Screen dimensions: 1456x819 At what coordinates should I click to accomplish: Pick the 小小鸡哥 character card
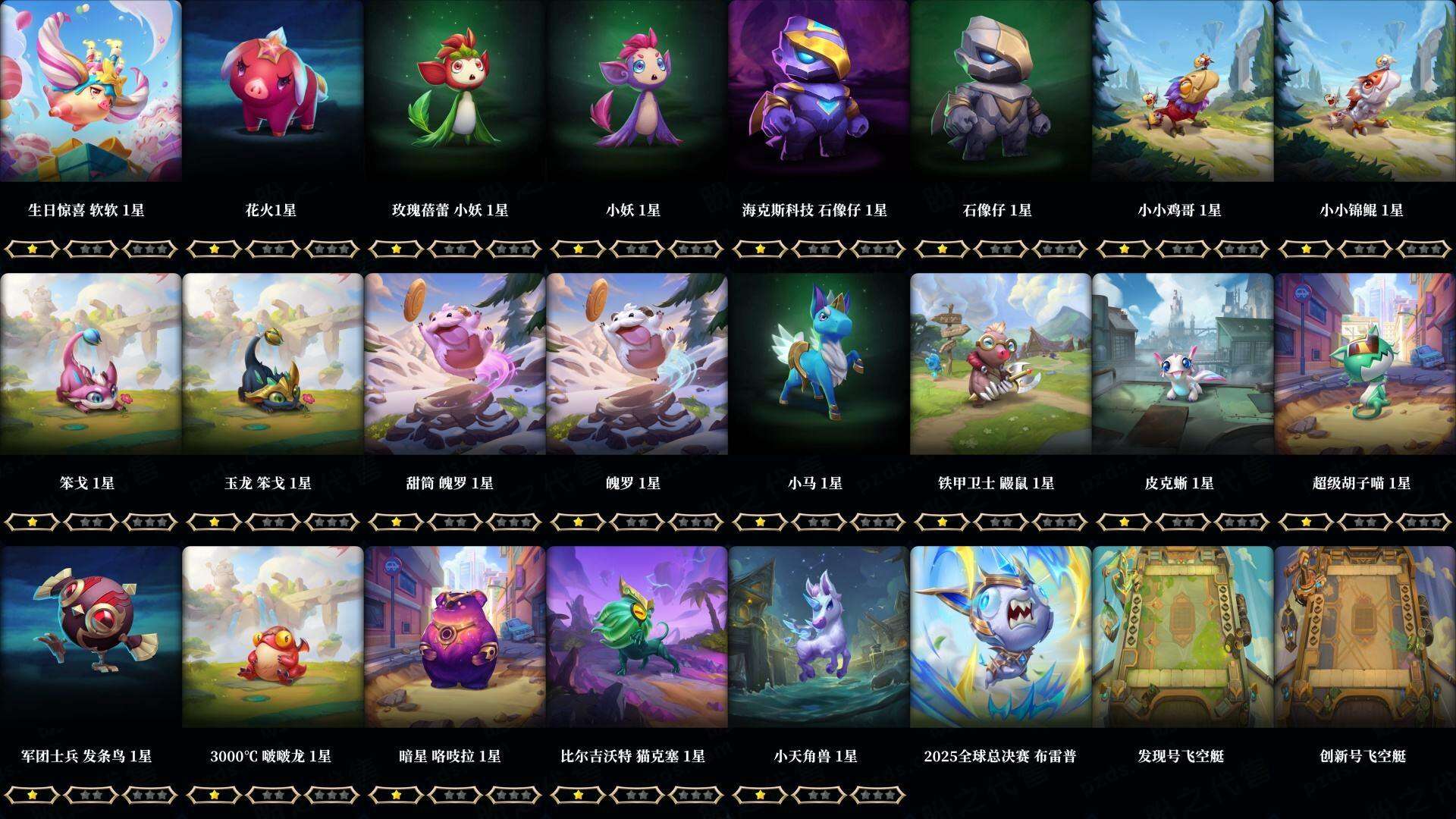tap(1183, 91)
